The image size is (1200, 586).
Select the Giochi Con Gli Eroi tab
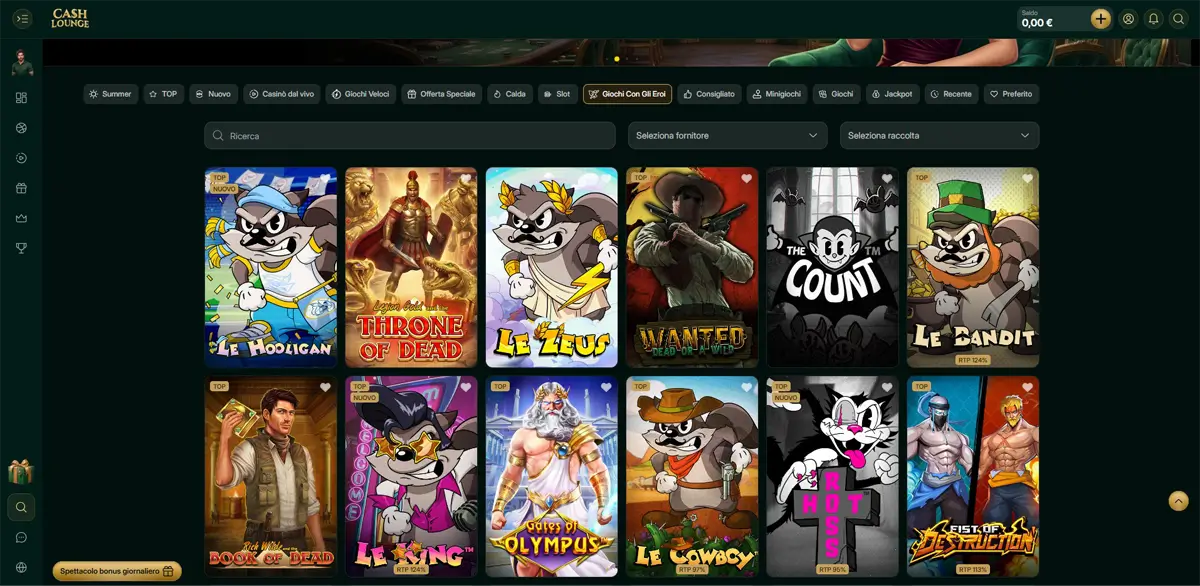(627, 94)
